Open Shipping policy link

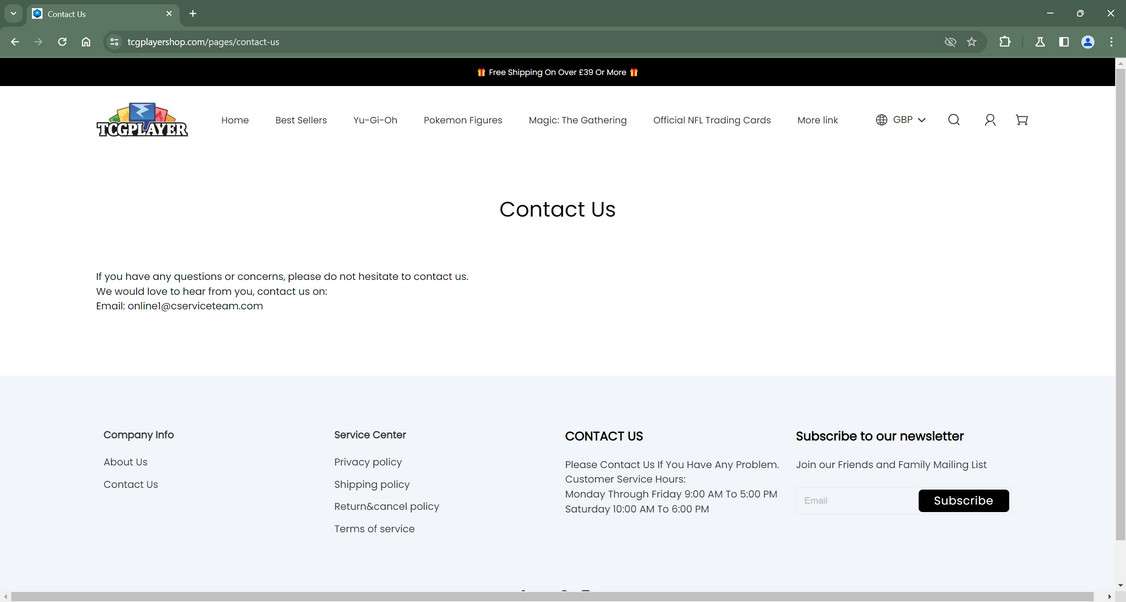tap(372, 484)
